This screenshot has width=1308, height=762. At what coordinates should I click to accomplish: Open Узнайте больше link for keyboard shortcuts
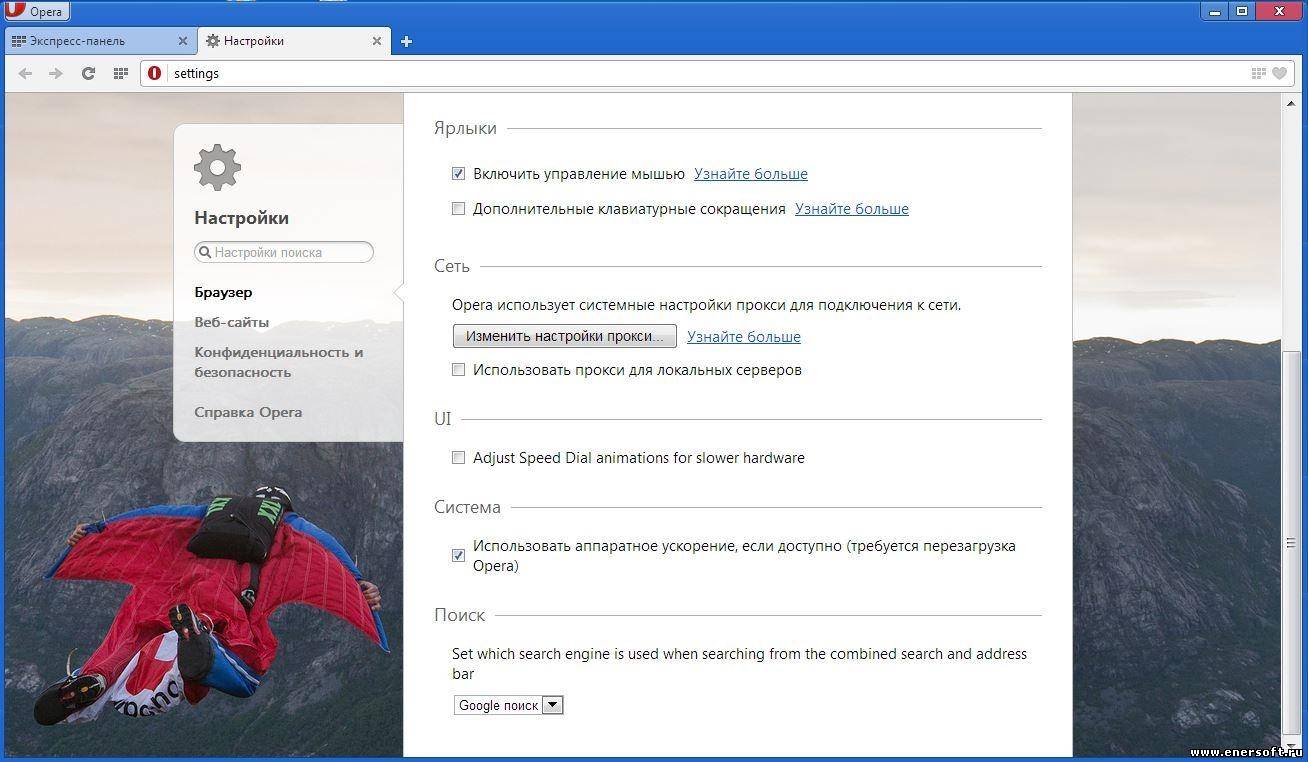[x=852, y=209]
